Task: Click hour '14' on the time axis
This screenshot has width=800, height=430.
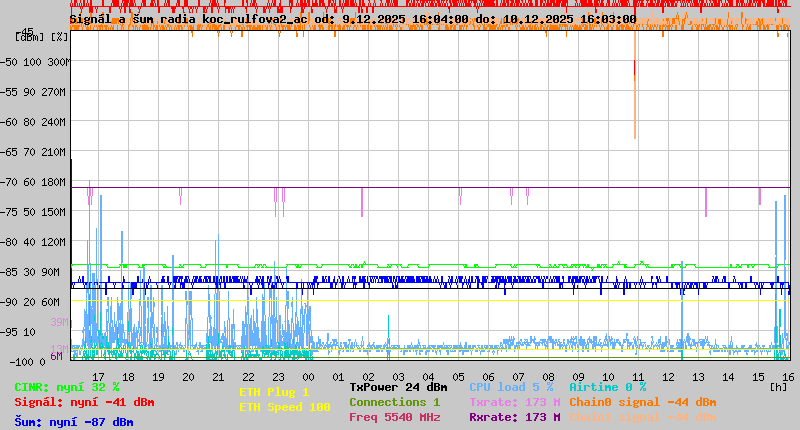Action: point(728,377)
